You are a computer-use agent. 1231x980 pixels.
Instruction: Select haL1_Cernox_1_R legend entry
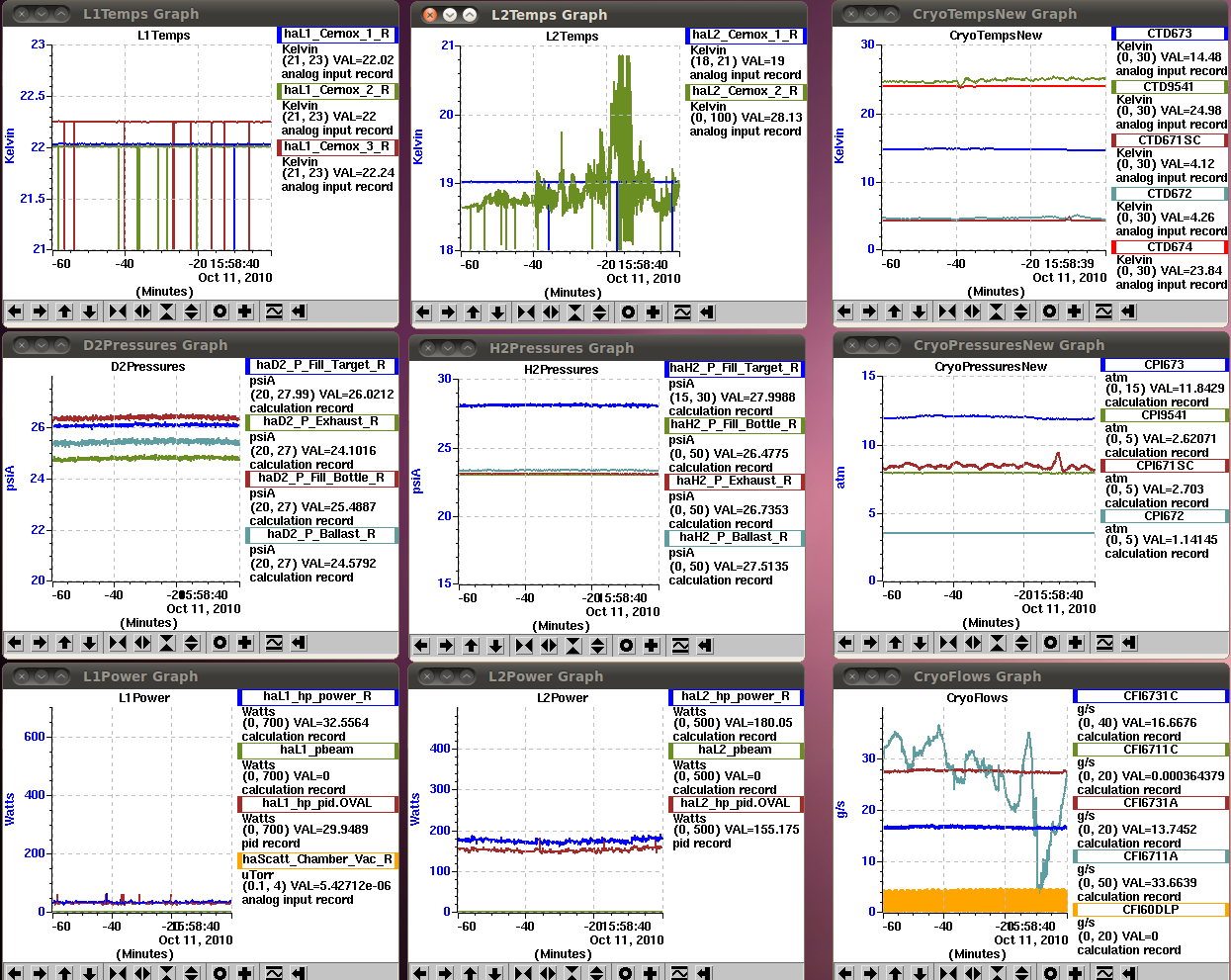(337, 34)
